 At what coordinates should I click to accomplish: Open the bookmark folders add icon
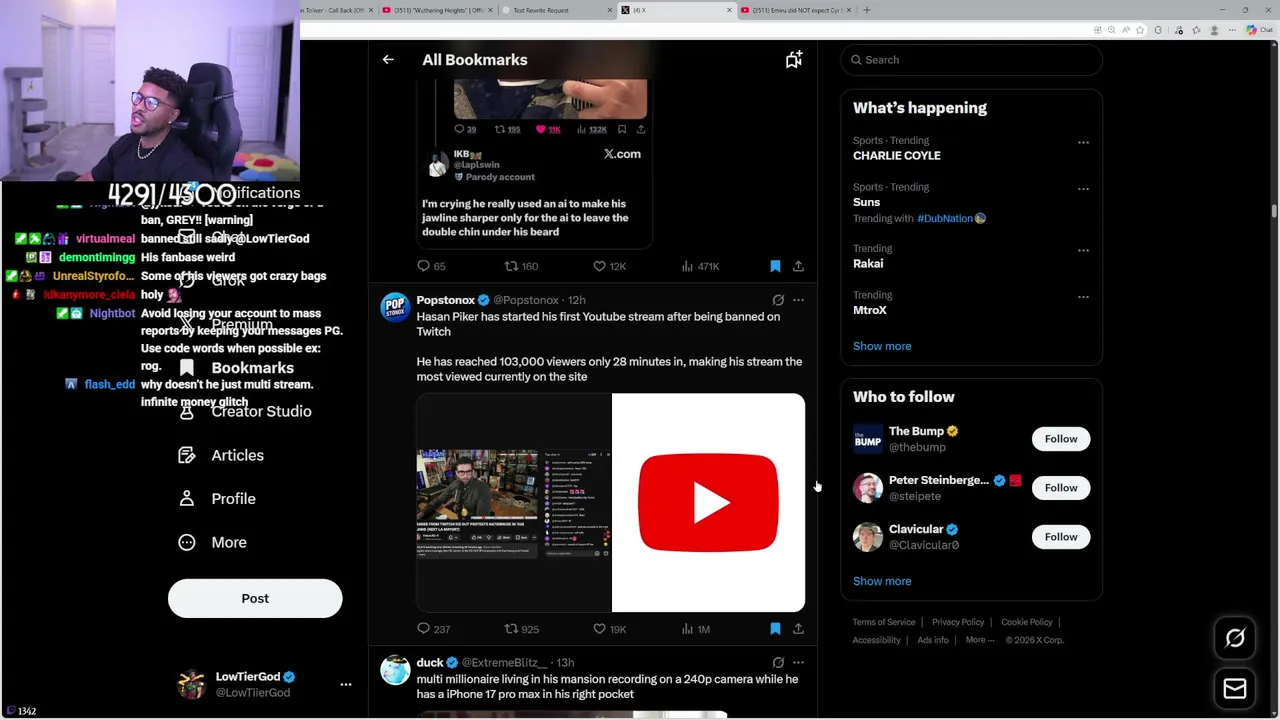tap(794, 60)
